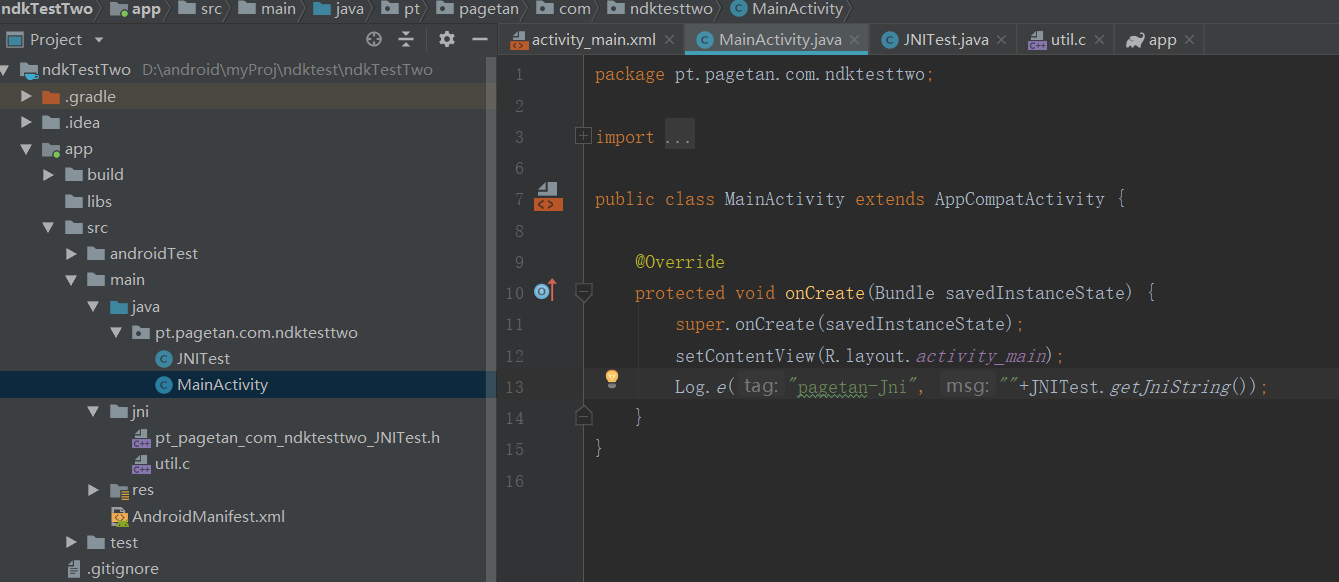Open the JNITest.java tab
This screenshot has height=582, width=1339.
click(x=945, y=40)
